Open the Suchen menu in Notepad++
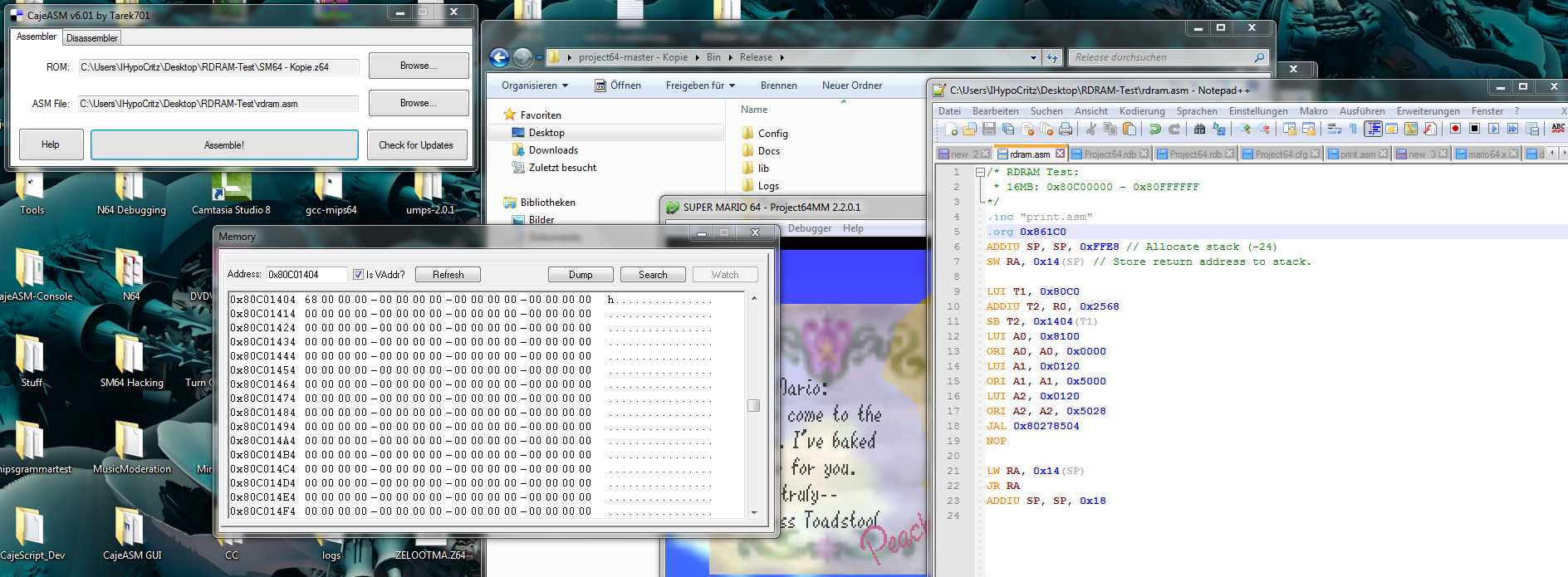The height and width of the screenshot is (577, 1568). [x=1046, y=111]
